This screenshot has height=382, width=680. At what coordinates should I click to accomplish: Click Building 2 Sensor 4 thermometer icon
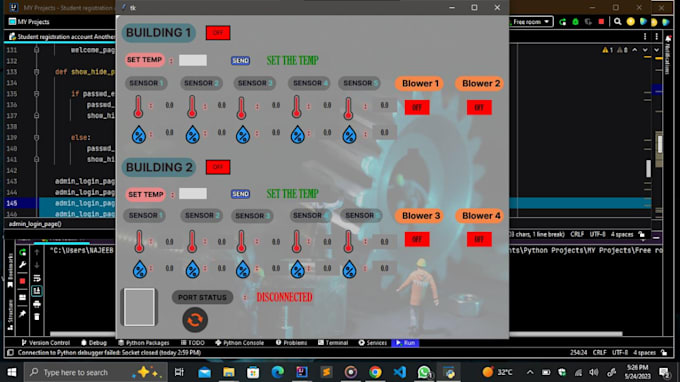click(296, 241)
